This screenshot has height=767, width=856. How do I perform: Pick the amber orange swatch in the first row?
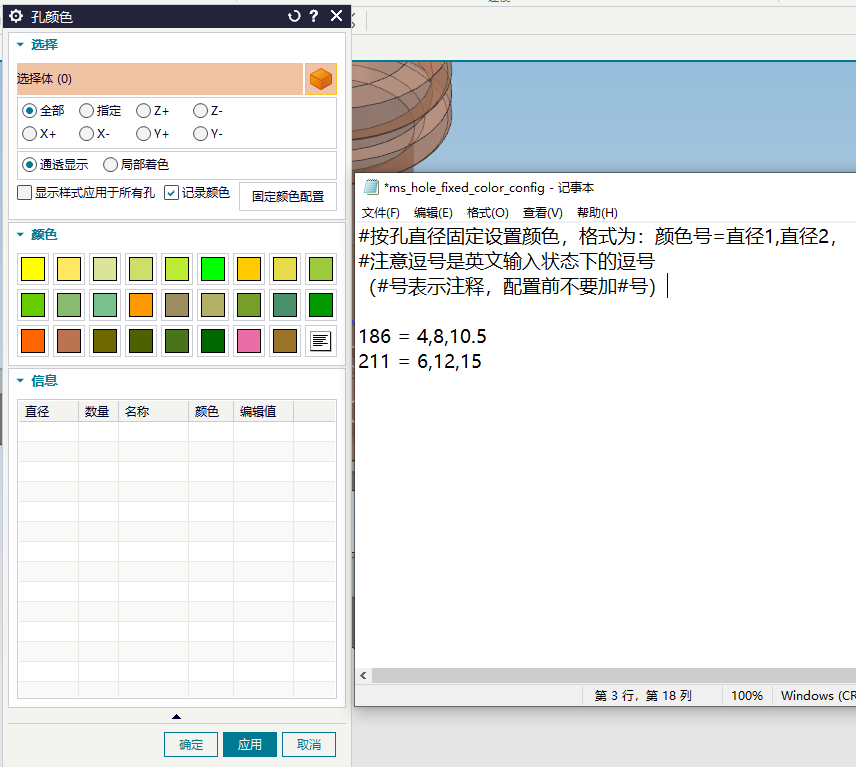tap(249, 269)
